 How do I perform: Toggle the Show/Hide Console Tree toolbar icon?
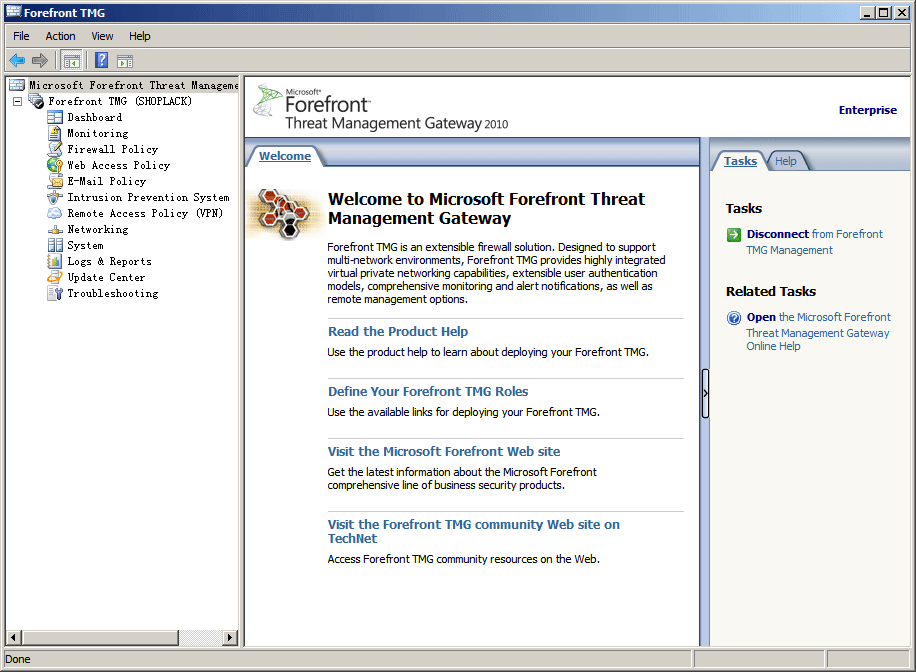(x=72, y=61)
